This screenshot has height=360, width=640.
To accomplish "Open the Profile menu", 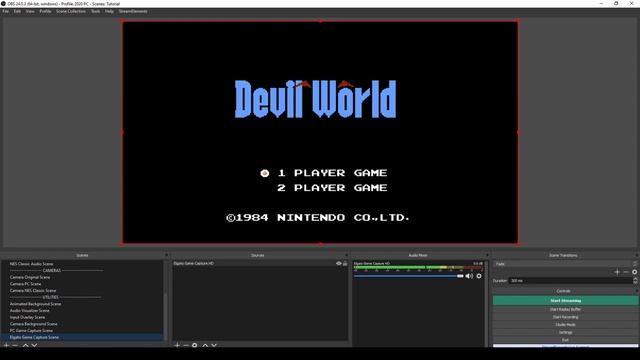I will coord(45,11).
